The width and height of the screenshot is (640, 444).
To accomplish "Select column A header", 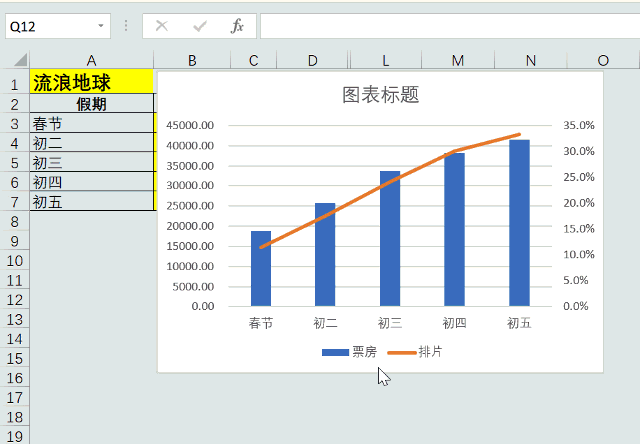I will click(x=91, y=60).
